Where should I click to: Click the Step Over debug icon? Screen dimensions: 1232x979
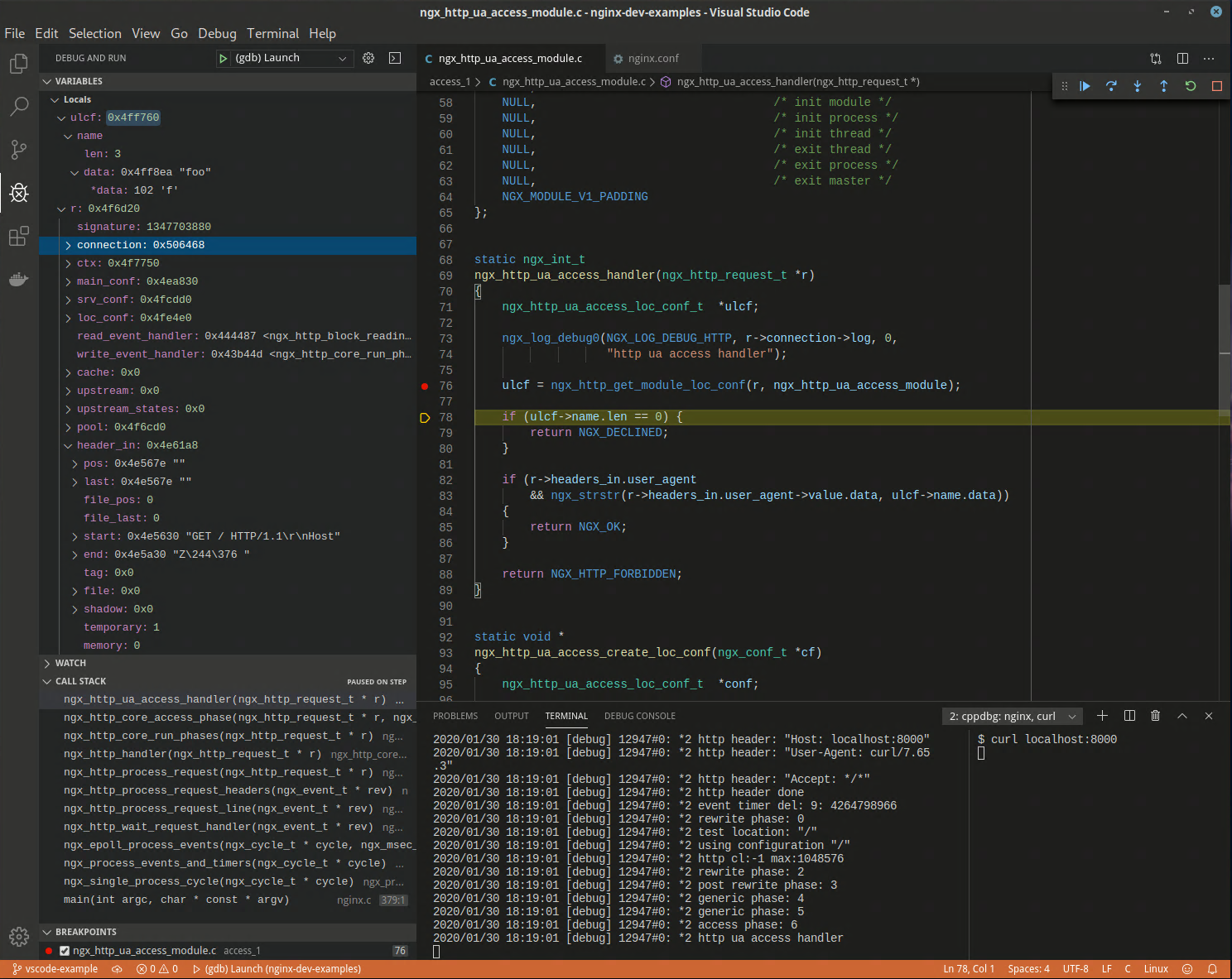(x=1111, y=86)
